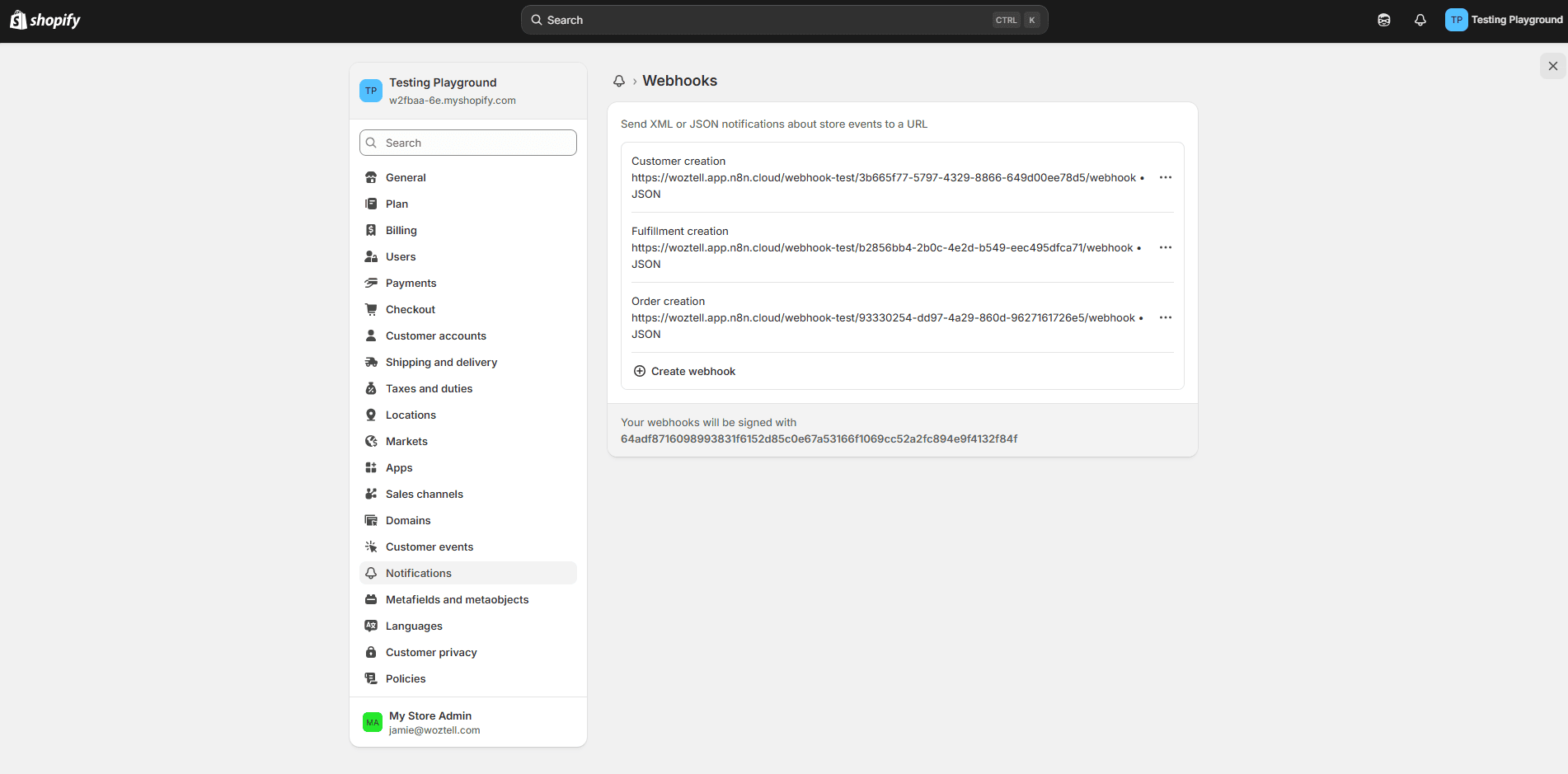Click the Create webhook button
Image resolution: width=1568 pixels, height=774 pixels.
click(692, 371)
